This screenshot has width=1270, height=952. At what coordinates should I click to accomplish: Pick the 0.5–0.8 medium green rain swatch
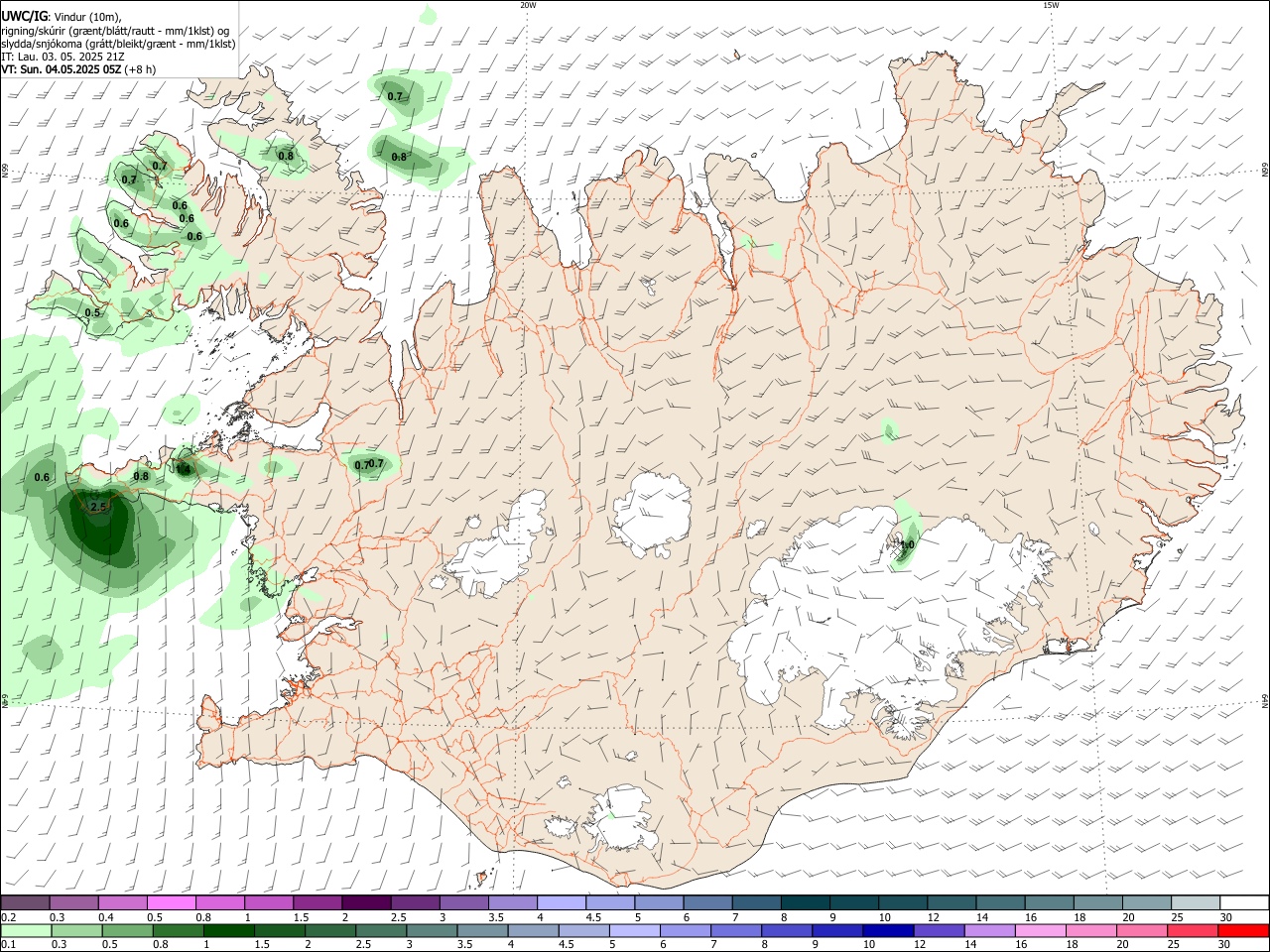pyautogui.click(x=128, y=930)
